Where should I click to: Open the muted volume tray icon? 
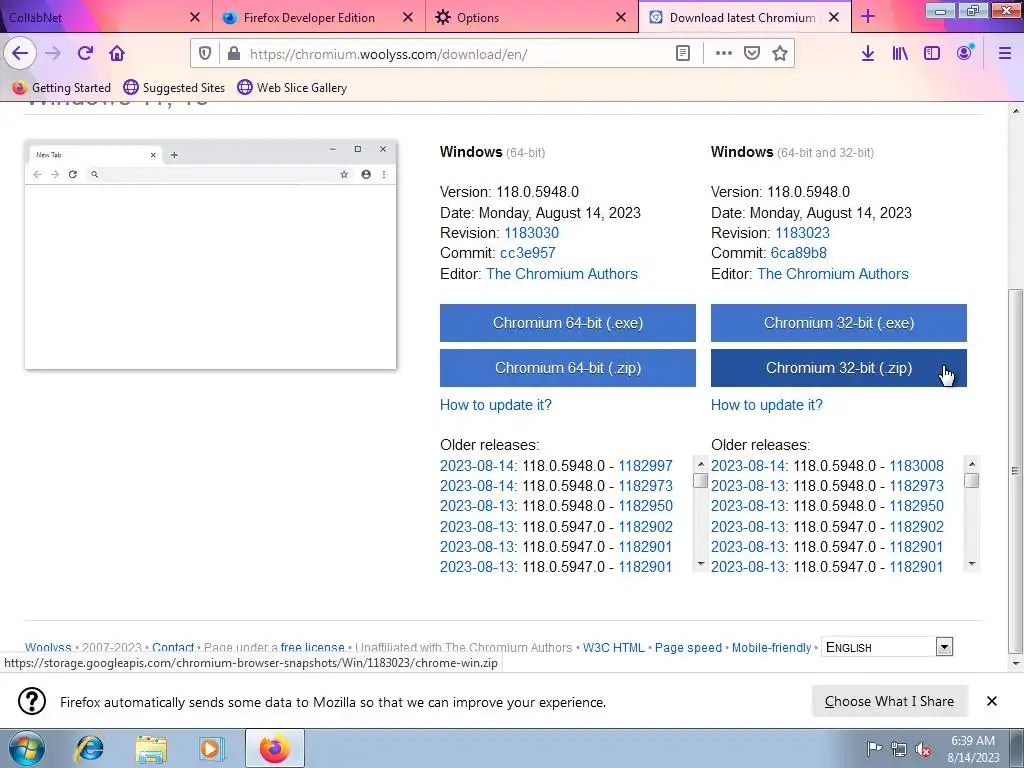point(923,749)
